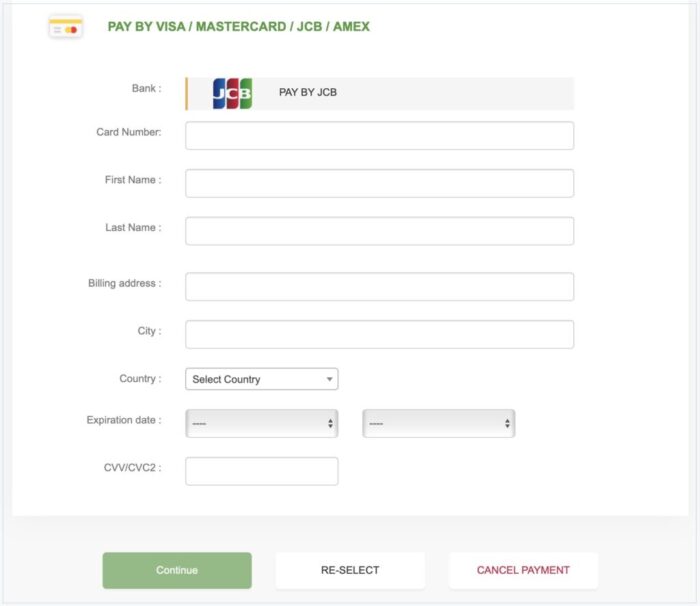Image resolution: width=700 pixels, height=606 pixels.
Task: Click the JCB logo icon
Action: [232, 93]
